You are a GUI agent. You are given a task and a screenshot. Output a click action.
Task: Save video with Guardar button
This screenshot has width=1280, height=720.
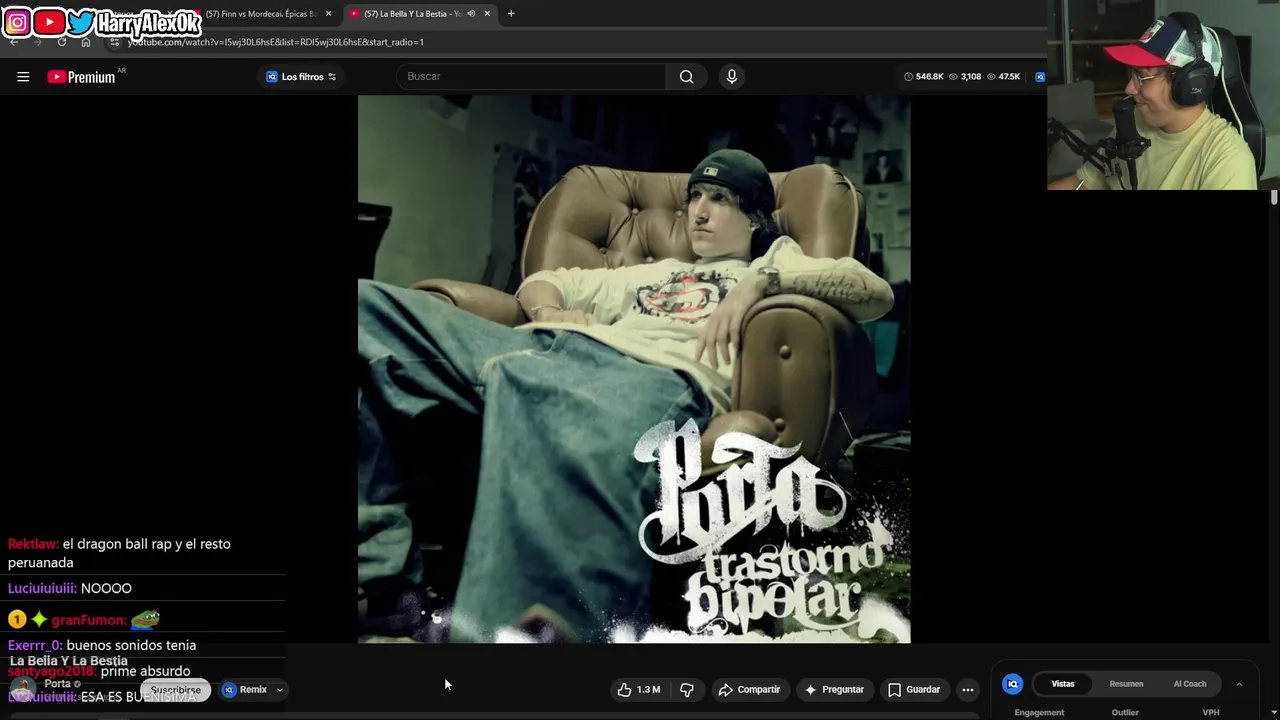point(914,690)
